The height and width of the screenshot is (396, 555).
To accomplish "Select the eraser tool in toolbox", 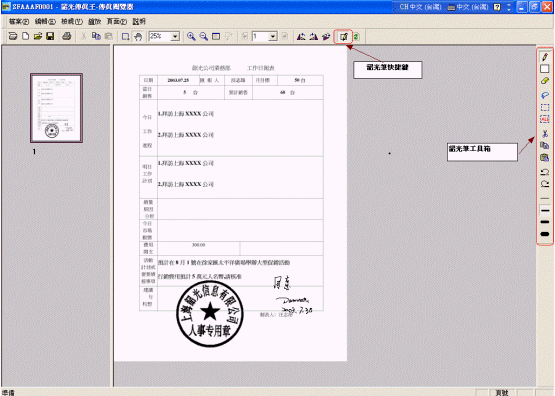I will tap(545, 81).
